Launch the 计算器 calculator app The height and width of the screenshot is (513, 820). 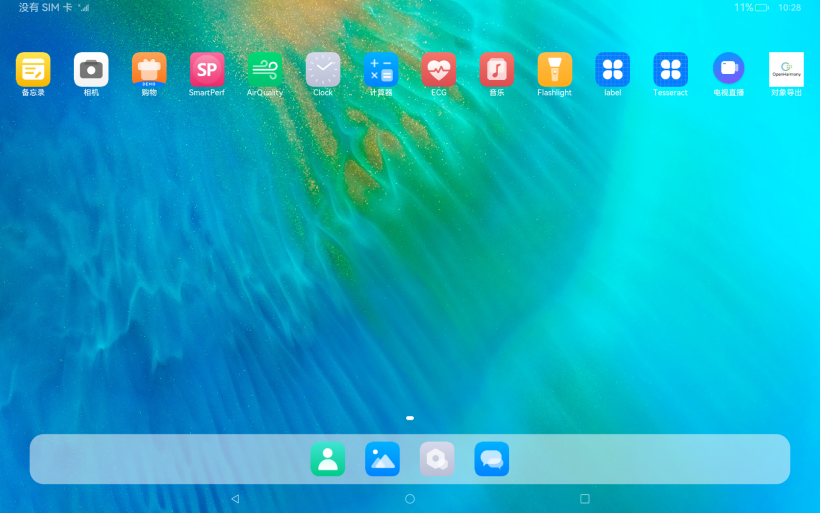381,69
